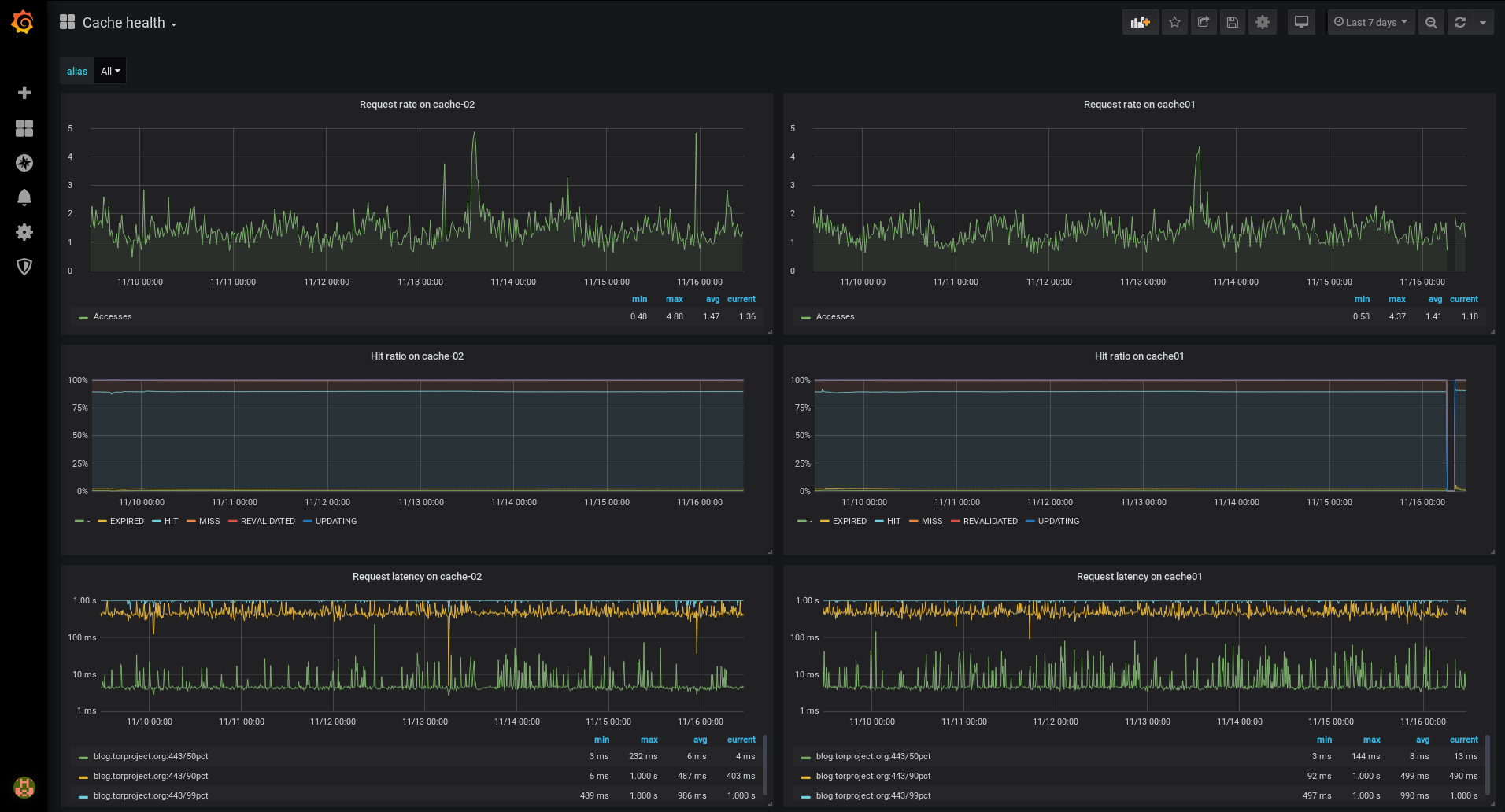The width and height of the screenshot is (1505, 812).
Task: Click the Share dashboard icon
Action: coord(1204,22)
